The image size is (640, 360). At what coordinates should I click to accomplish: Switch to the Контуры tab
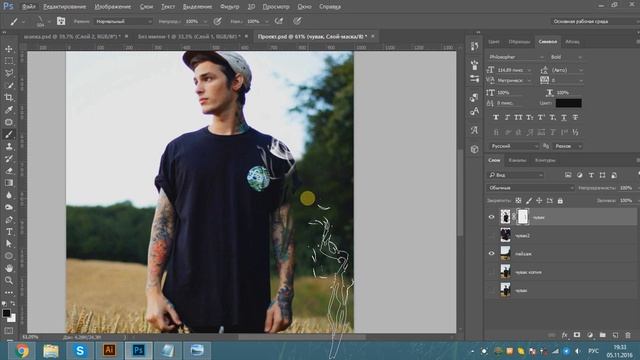pyautogui.click(x=545, y=160)
